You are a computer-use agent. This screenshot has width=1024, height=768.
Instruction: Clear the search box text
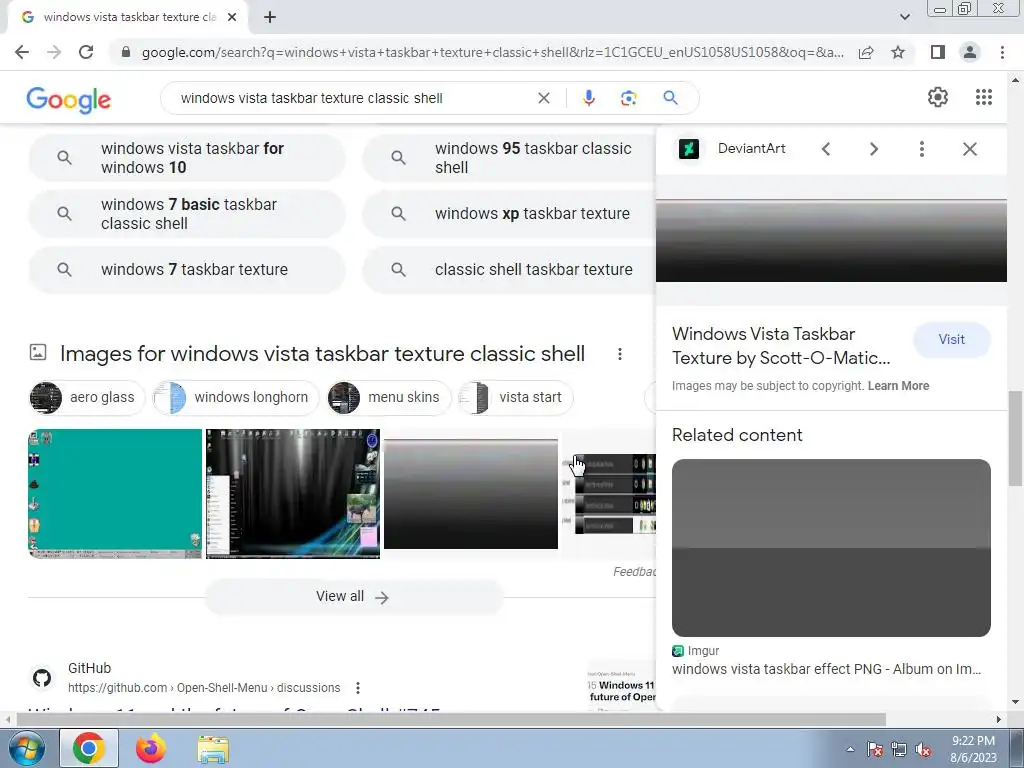coord(543,98)
